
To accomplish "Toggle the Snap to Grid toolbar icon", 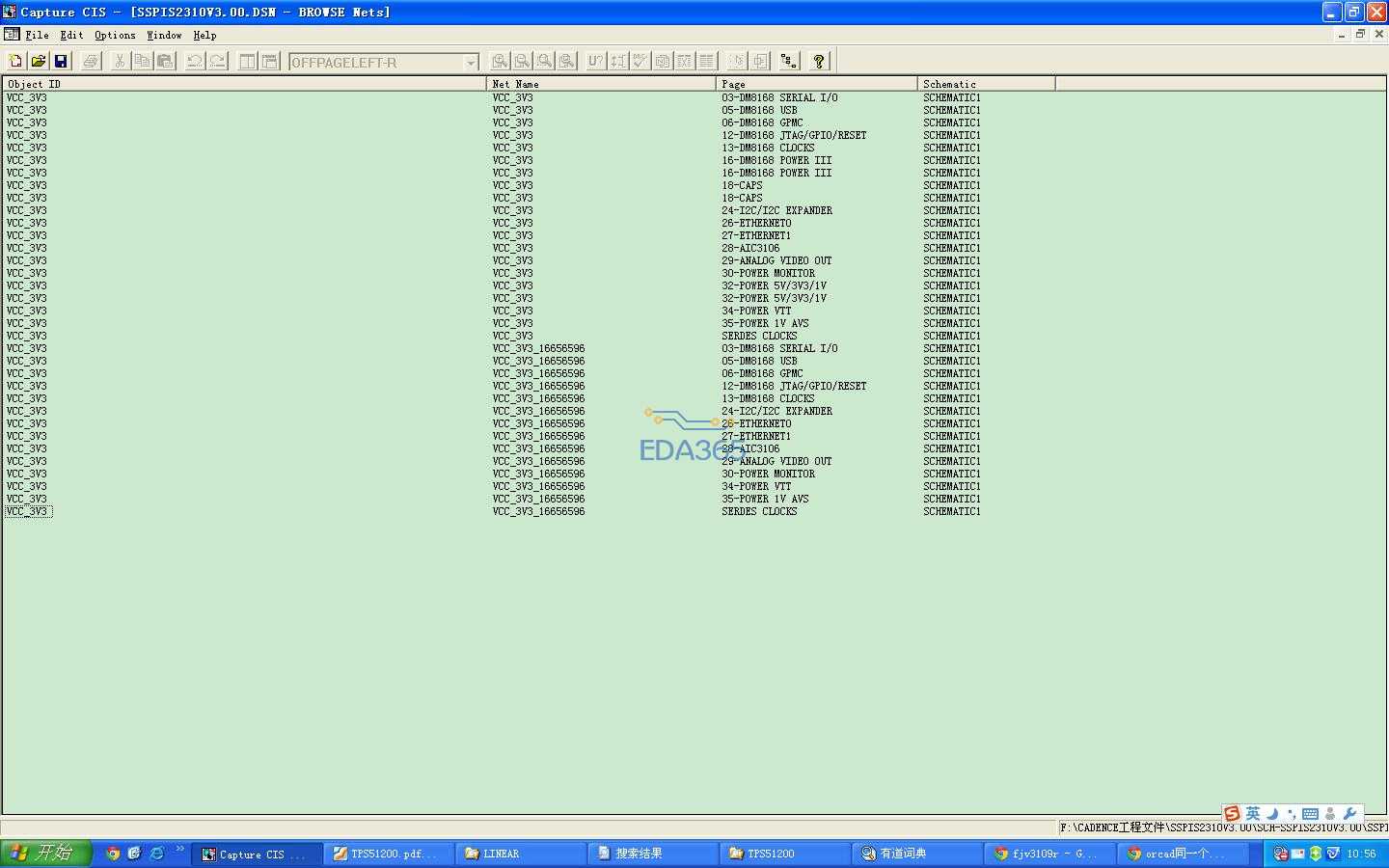I will click(x=737, y=62).
